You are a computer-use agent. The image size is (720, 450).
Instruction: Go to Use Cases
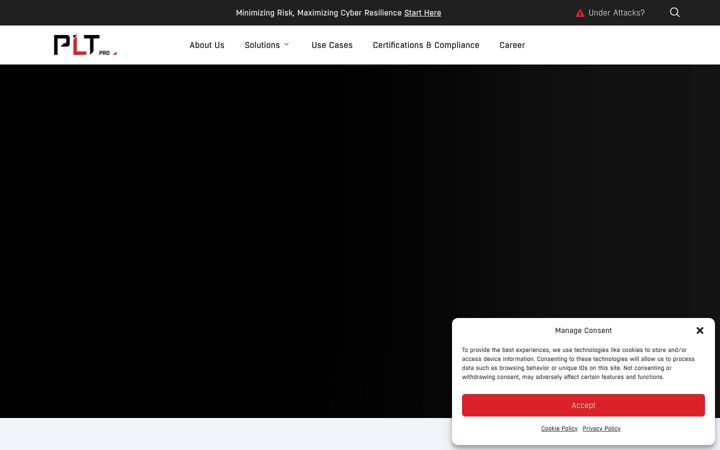(332, 45)
